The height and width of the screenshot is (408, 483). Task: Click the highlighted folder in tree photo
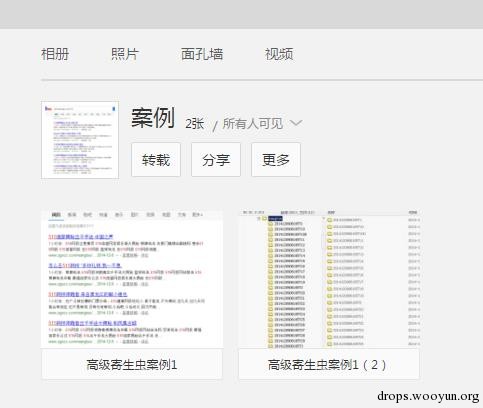click(275, 219)
